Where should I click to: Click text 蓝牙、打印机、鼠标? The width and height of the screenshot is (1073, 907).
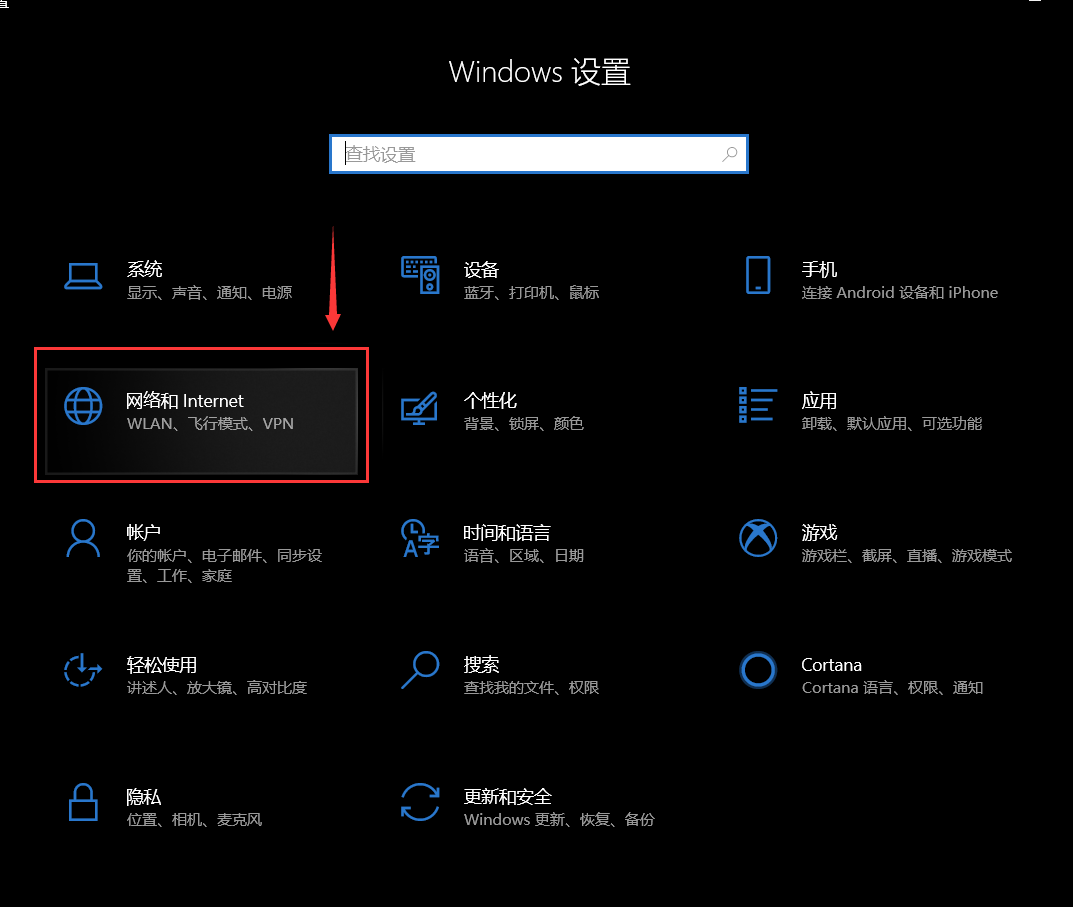pos(532,293)
